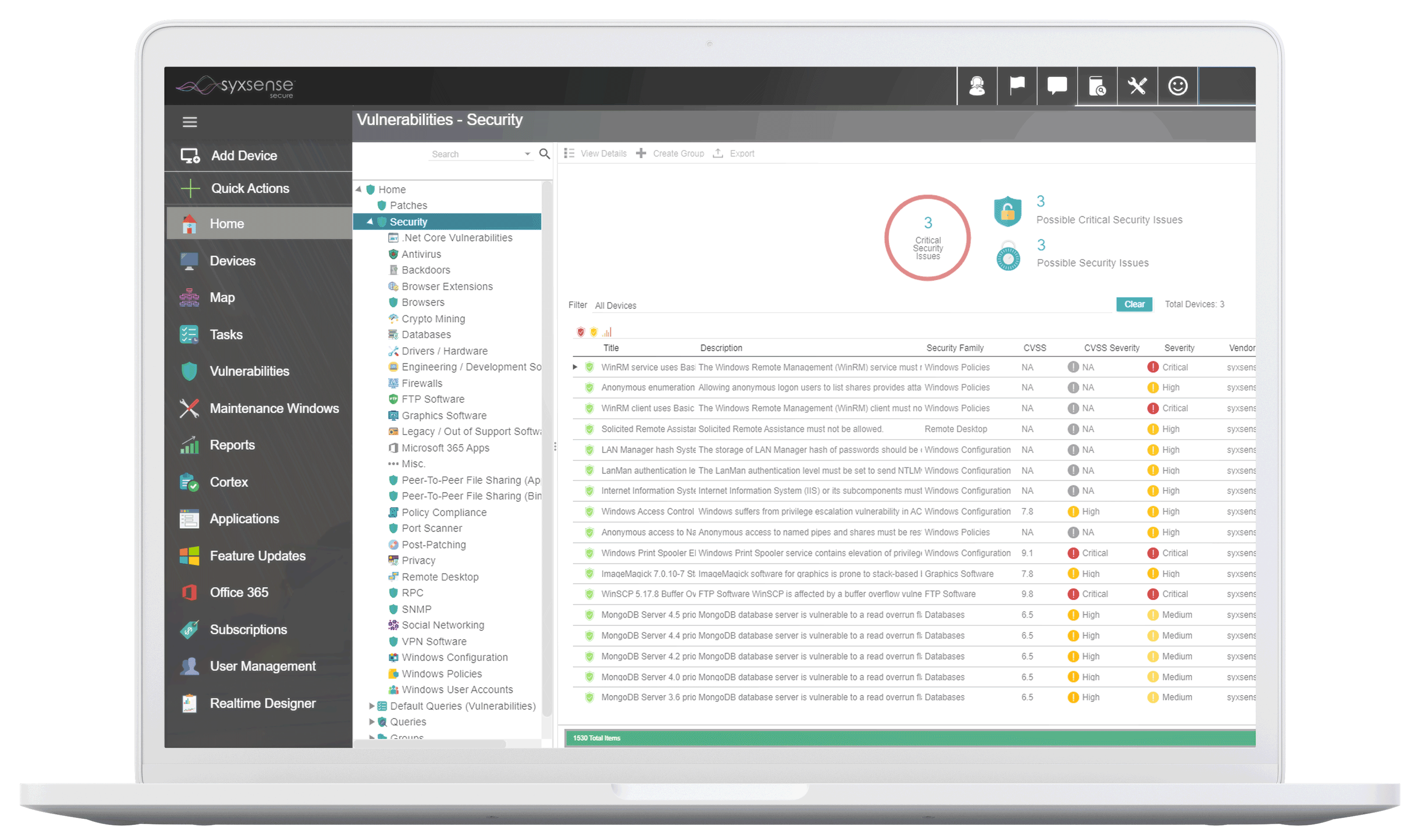Click the red shield filter icon above table
The height and width of the screenshot is (840, 1424).
coord(580,332)
